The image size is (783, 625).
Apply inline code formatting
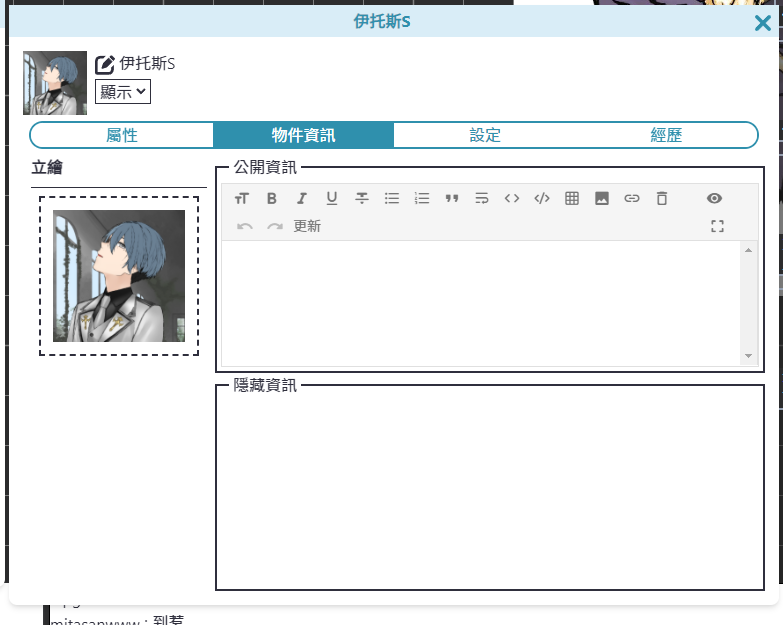point(512,199)
